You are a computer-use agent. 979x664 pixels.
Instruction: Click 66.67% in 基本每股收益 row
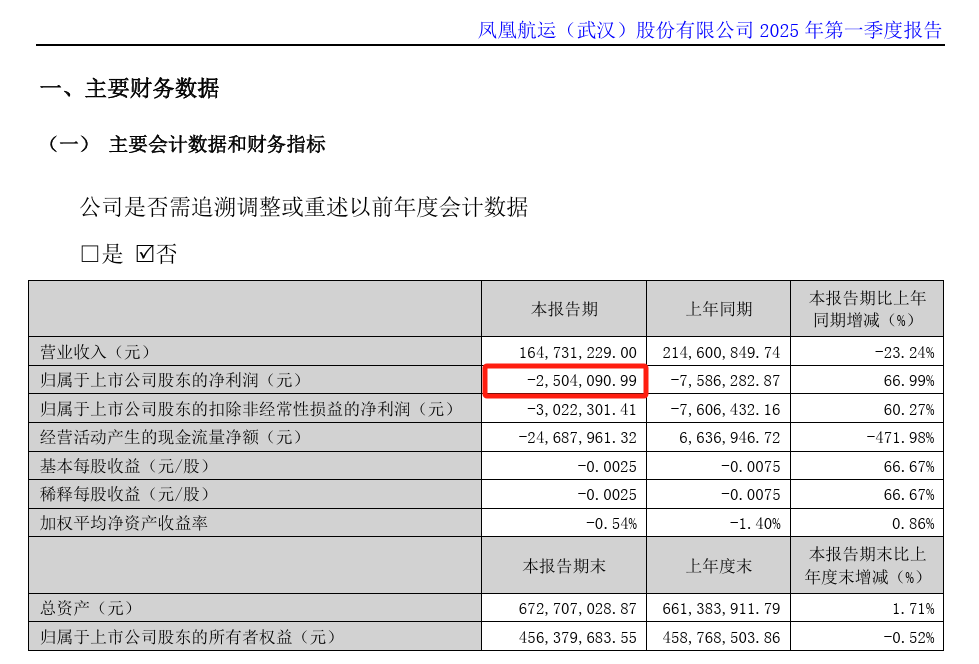click(x=909, y=467)
